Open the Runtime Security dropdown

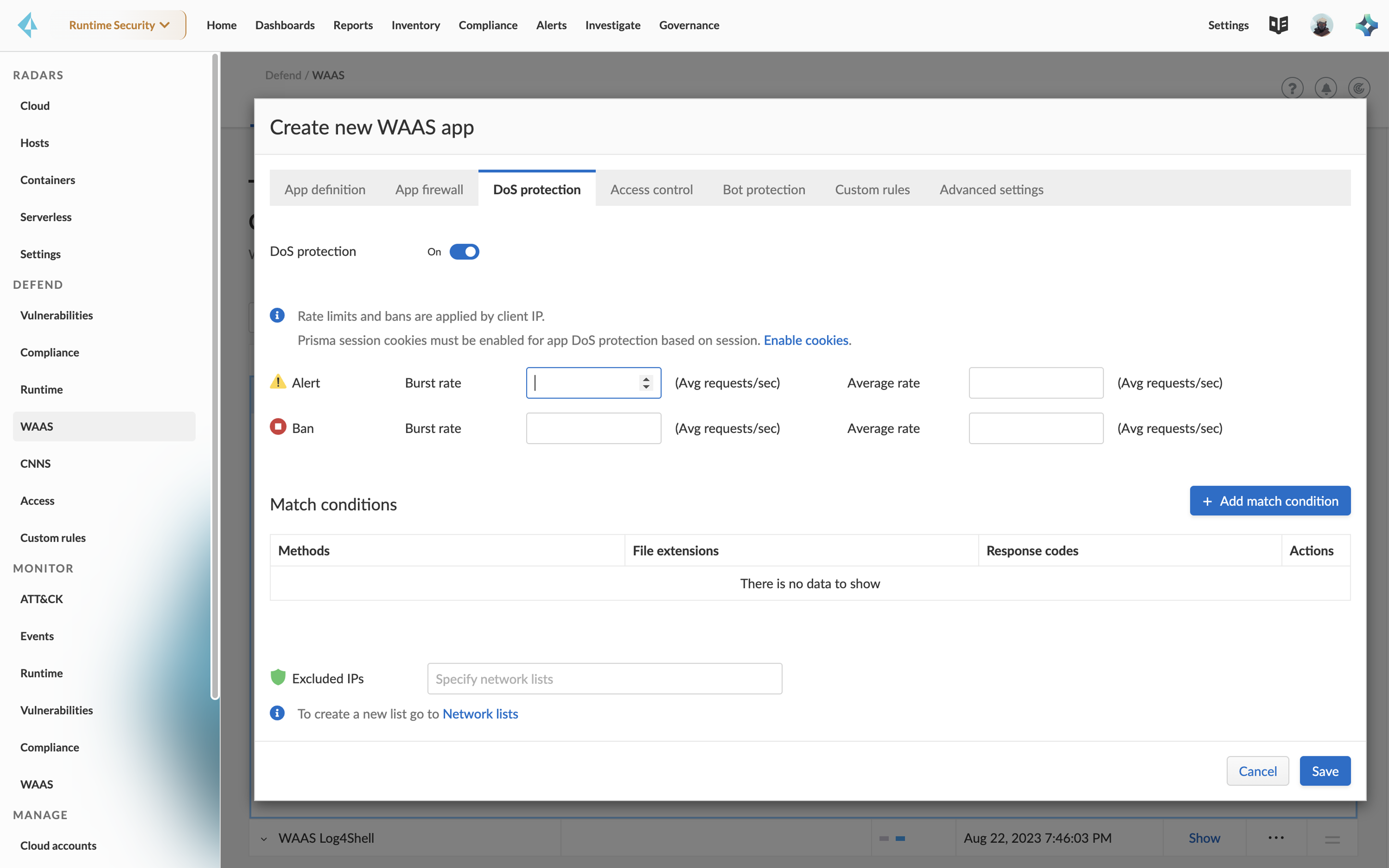[x=120, y=25]
